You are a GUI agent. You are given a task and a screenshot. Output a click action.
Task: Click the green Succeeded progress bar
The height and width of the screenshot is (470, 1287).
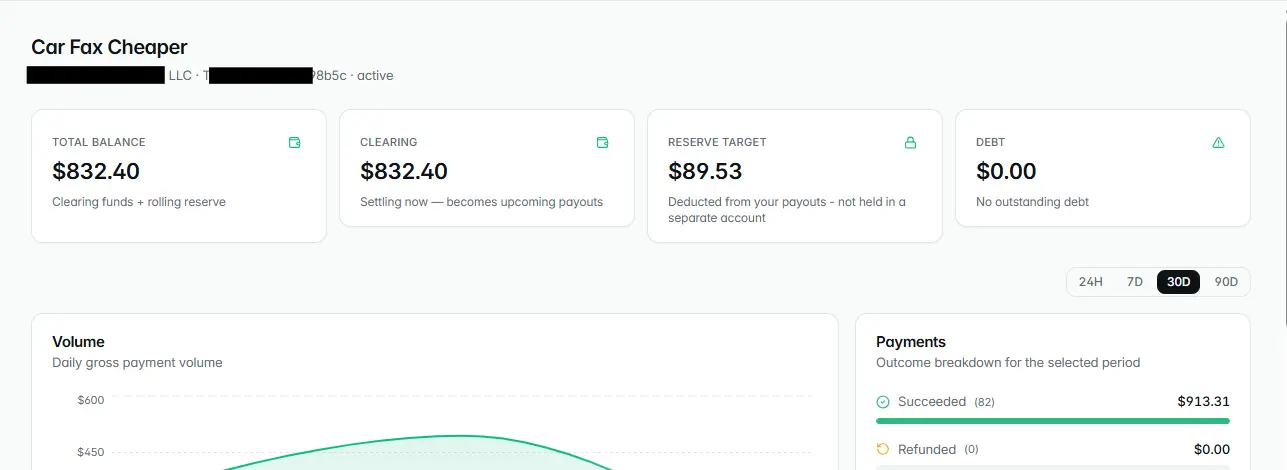click(x=1053, y=421)
